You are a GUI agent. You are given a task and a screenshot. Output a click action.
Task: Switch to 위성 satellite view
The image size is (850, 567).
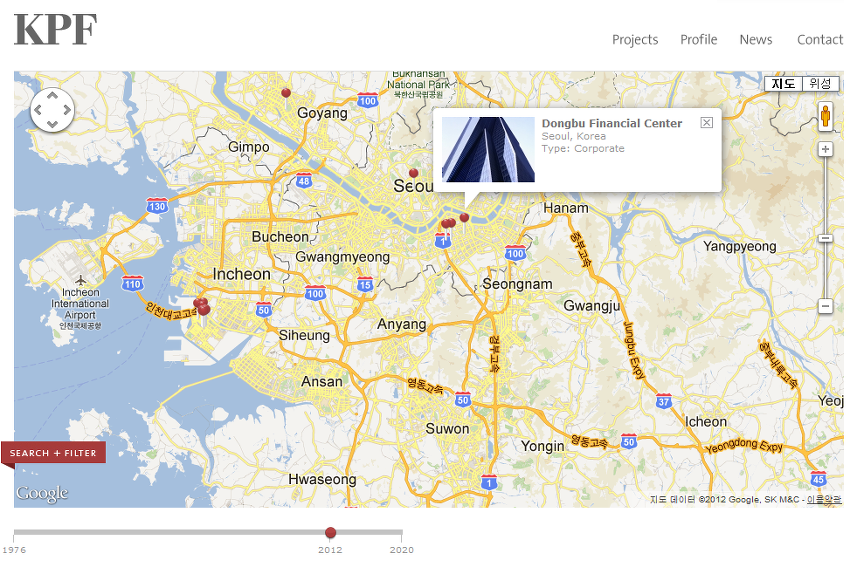820,83
